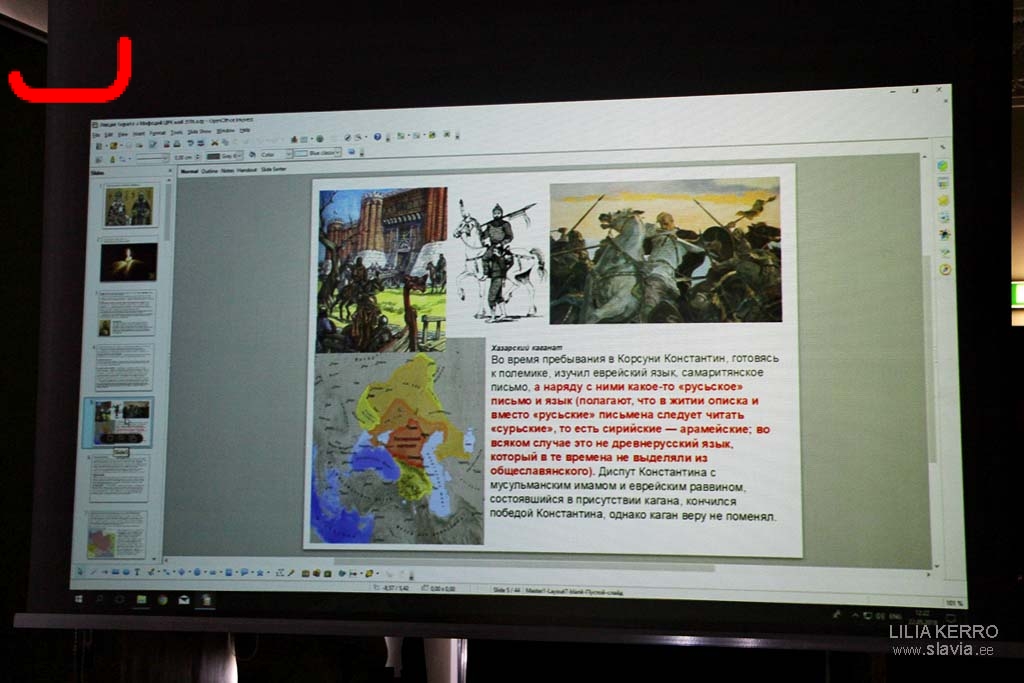Switch to the Handout view tab
1024x683 pixels.
tap(246, 170)
